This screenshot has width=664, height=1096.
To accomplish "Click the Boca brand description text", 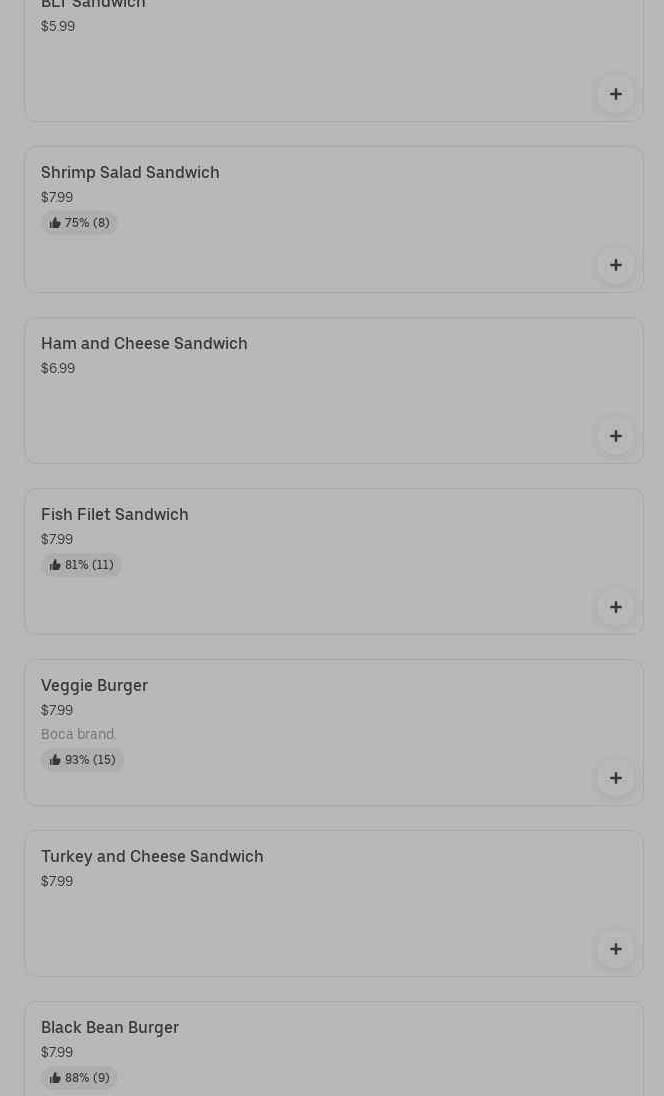I will coord(78,734).
